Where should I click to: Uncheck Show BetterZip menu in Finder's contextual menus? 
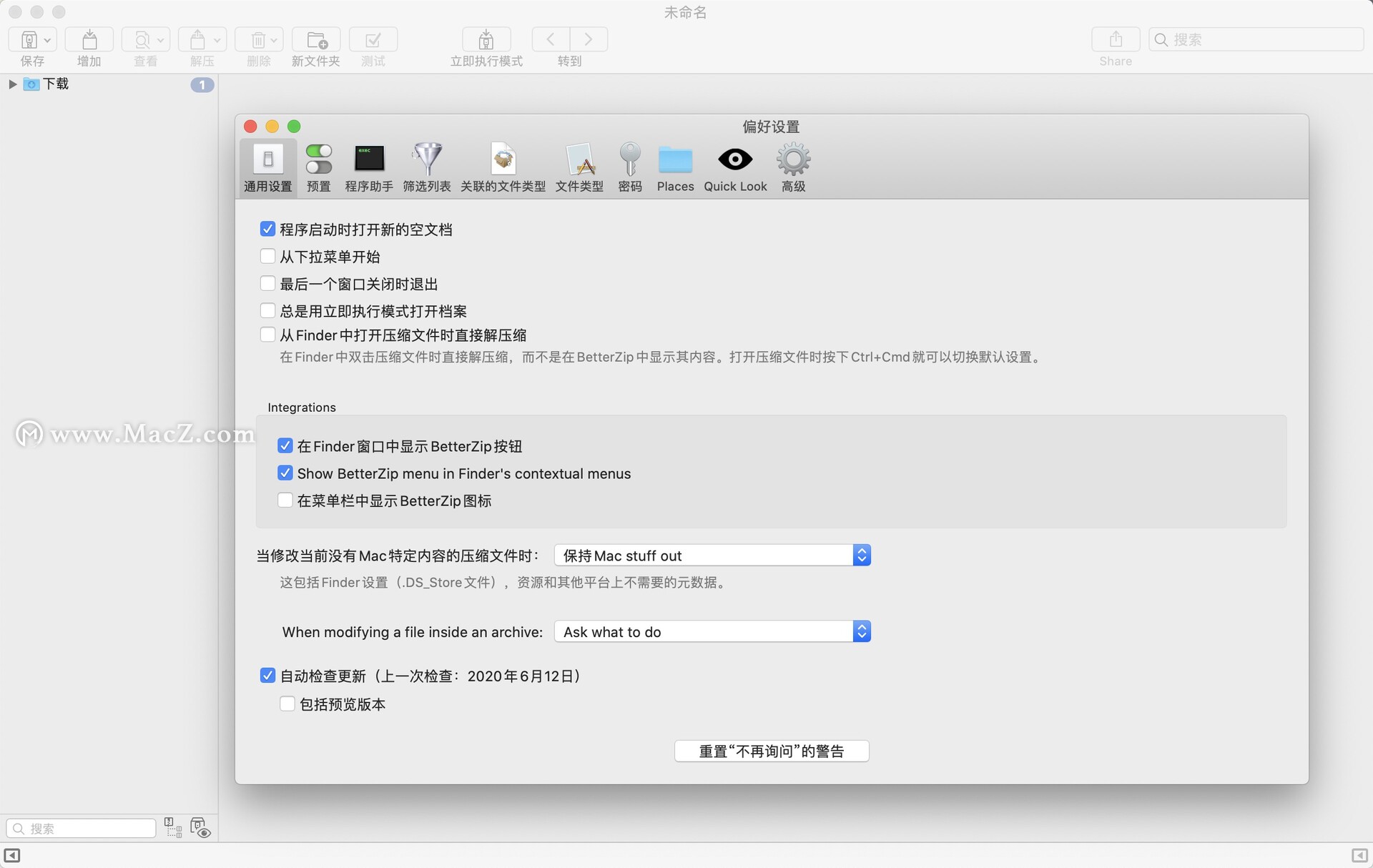click(x=285, y=473)
